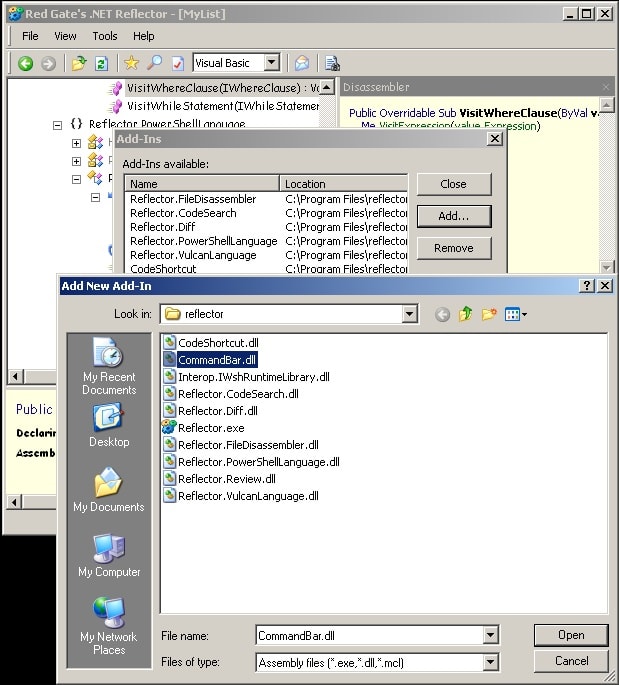The height and width of the screenshot is (685, 619).
Task: Open the Files of type dropdown
Action: coord(490,662)
